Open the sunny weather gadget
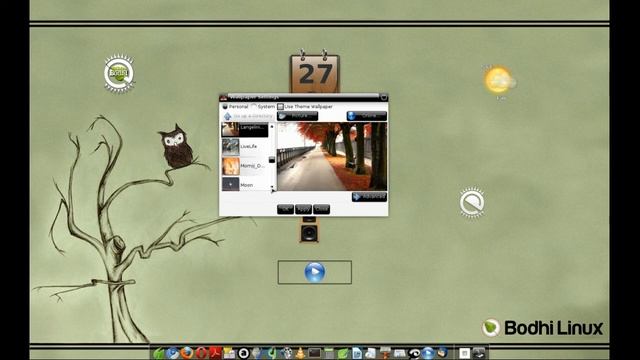 (499, 81)
